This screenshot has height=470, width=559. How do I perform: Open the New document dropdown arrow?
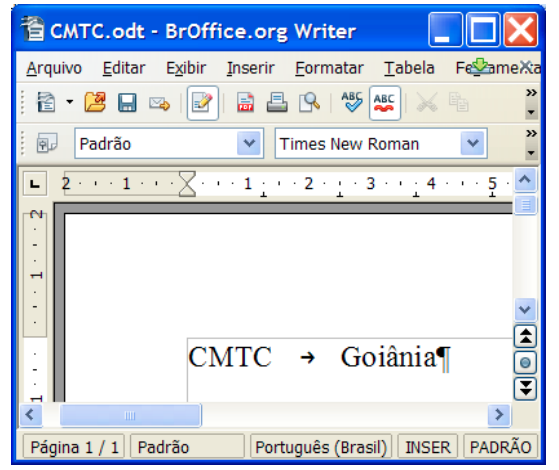click(70, 102)
